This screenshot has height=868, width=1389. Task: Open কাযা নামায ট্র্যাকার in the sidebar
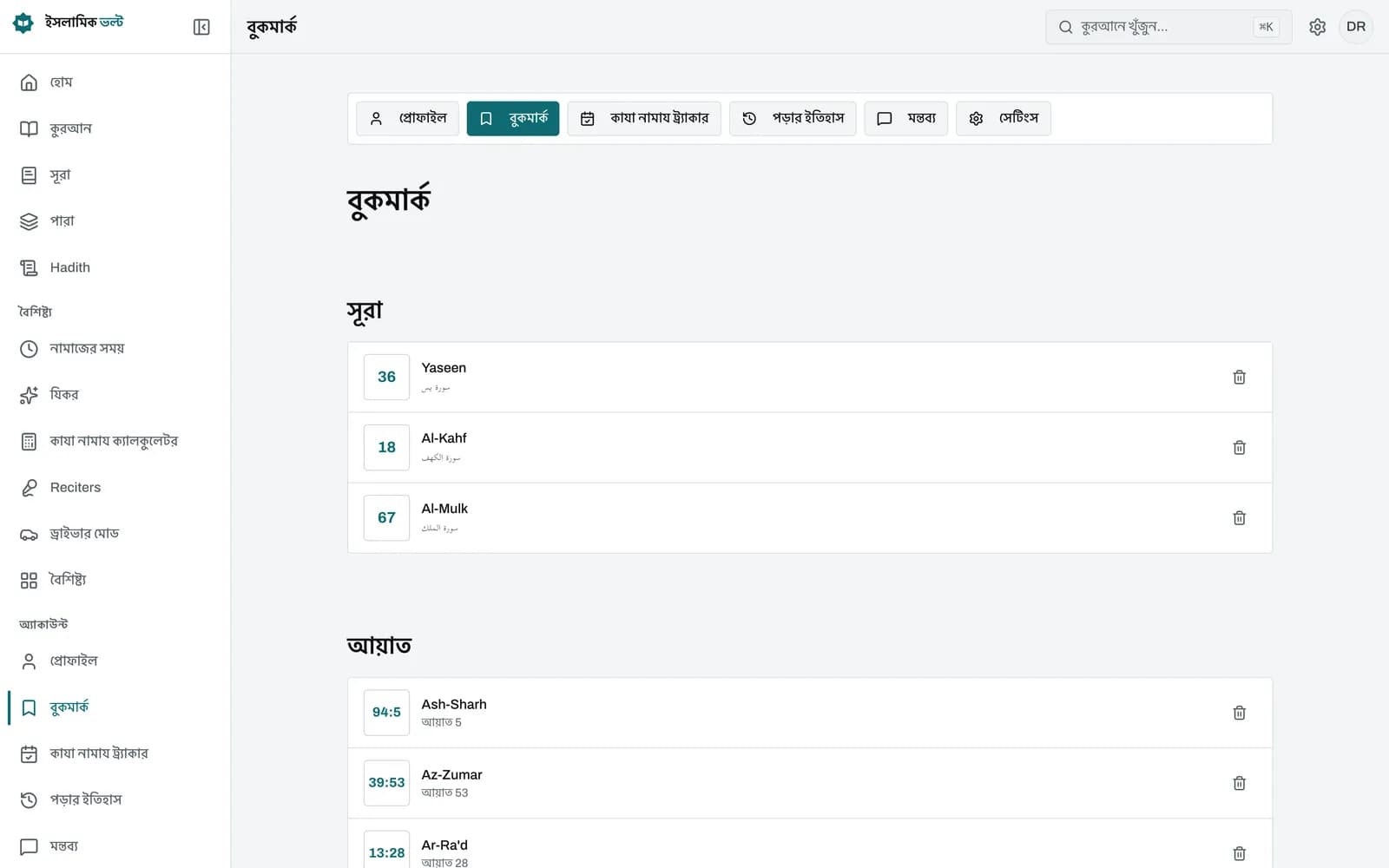coord(115,753)
